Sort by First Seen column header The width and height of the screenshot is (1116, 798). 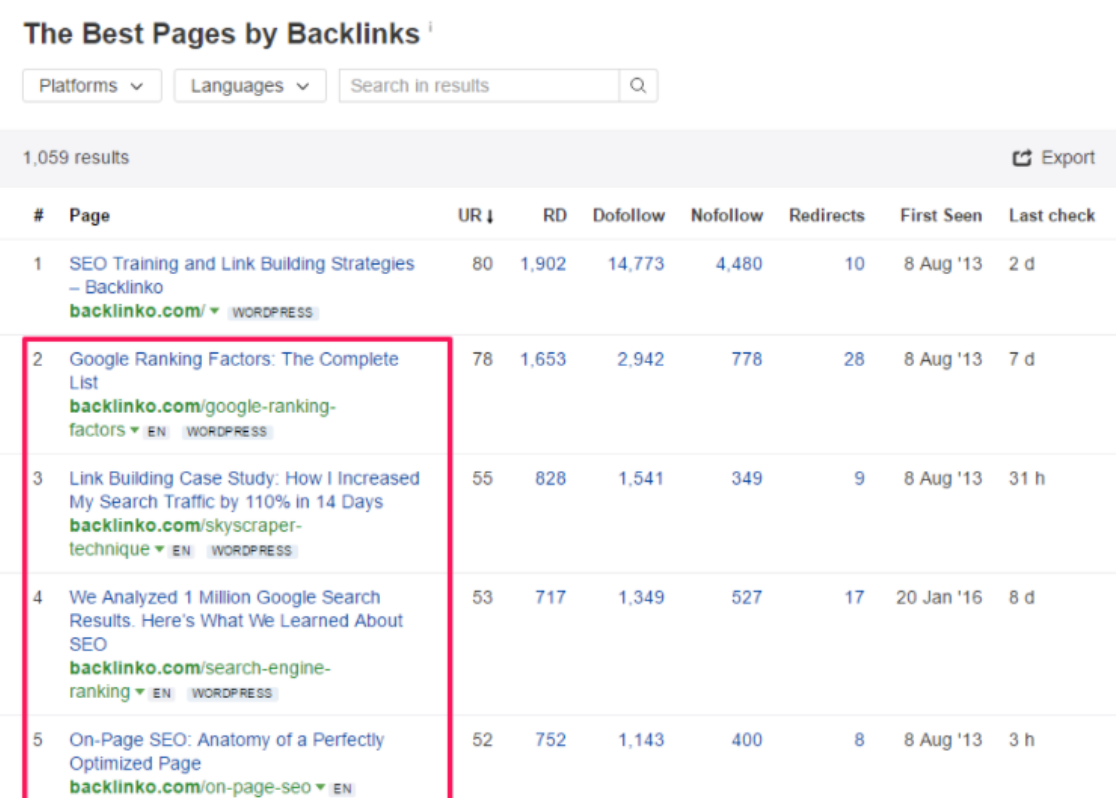pos(941,215)
